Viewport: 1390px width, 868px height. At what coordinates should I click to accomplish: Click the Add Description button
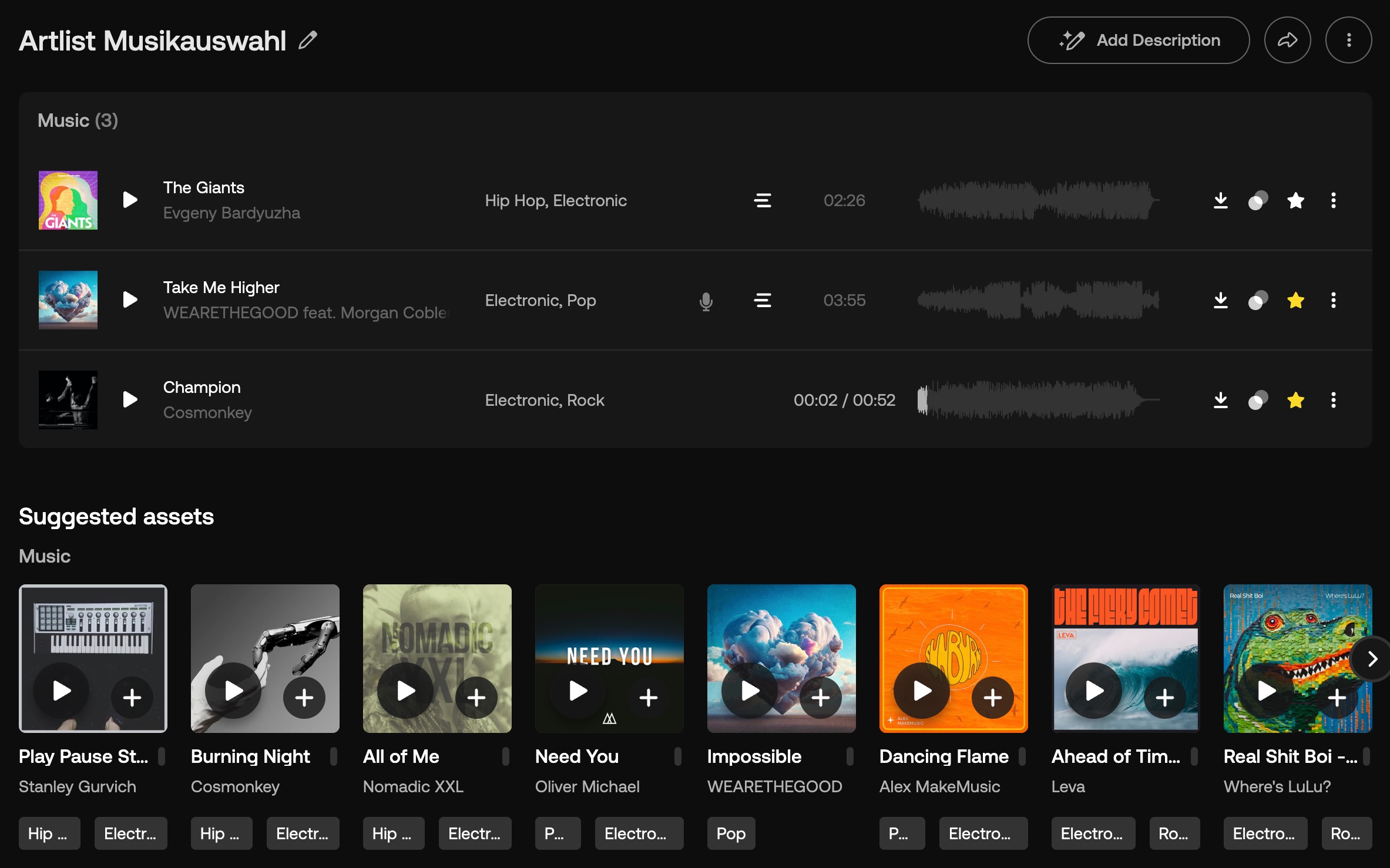pos(1138,40)
